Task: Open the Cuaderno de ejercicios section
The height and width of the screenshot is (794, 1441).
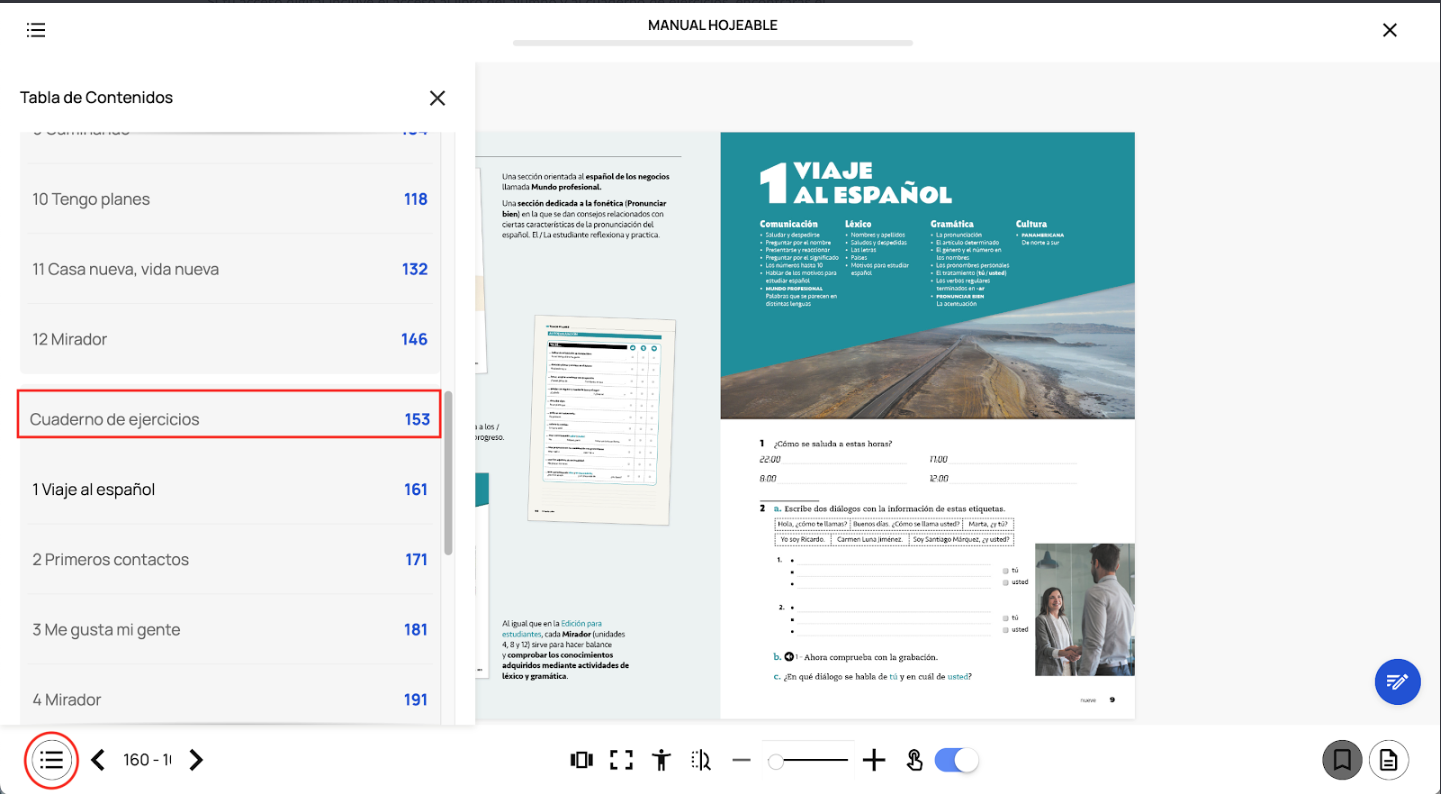Action: (229, 419)
